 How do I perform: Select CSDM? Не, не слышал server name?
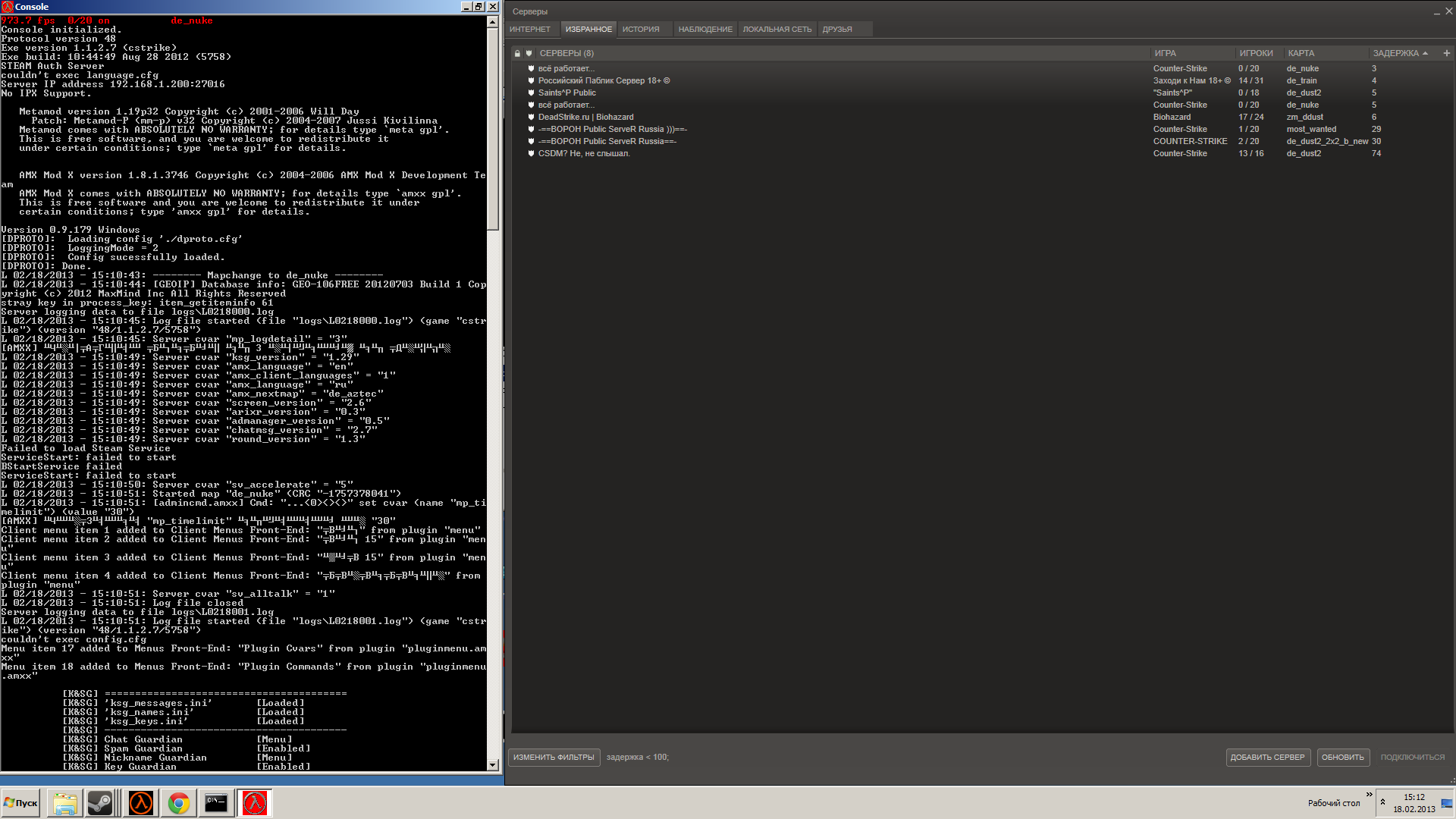pos(584,153)
